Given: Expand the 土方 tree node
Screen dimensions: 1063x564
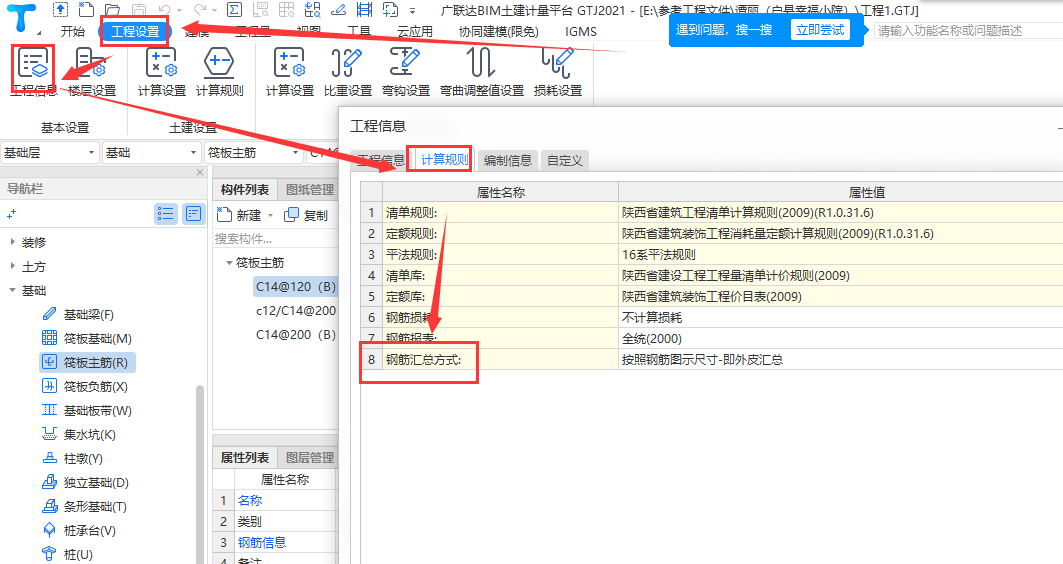Looking at the screenshot, I should click(x=12, y=266).
